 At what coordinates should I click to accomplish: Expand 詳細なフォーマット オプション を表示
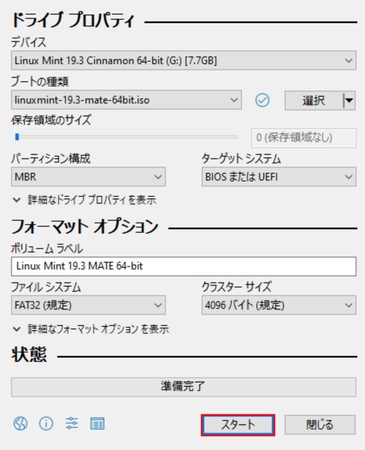91,329
